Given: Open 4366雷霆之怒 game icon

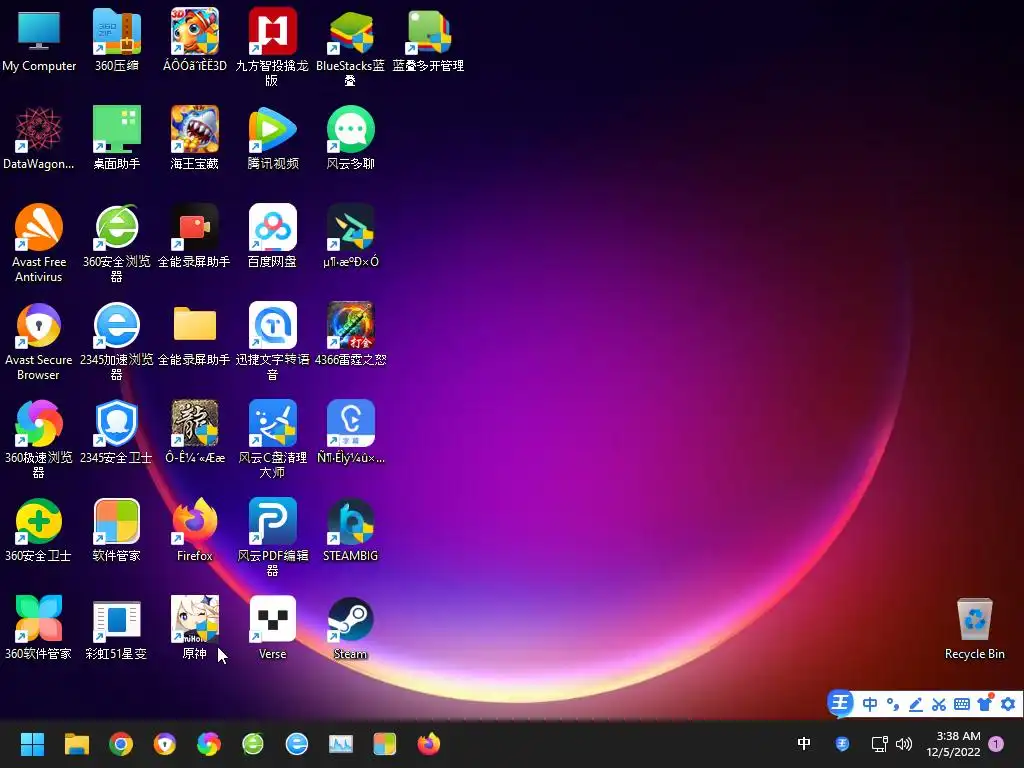Looking at the screenshot, I should tap(350, 333).
